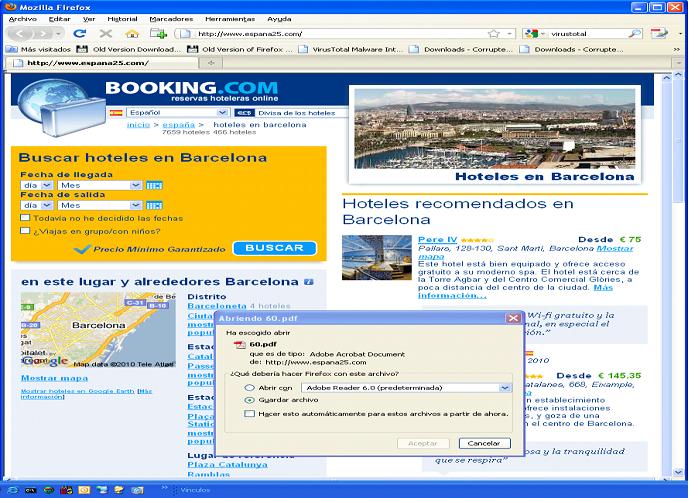Open the arrival date calendar icon
Viewport: 689px width, 498px height.
click(154, 185)
